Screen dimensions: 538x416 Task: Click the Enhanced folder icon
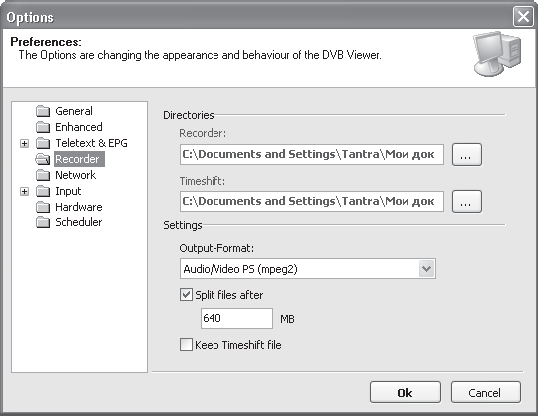click(x=43, y=127)
